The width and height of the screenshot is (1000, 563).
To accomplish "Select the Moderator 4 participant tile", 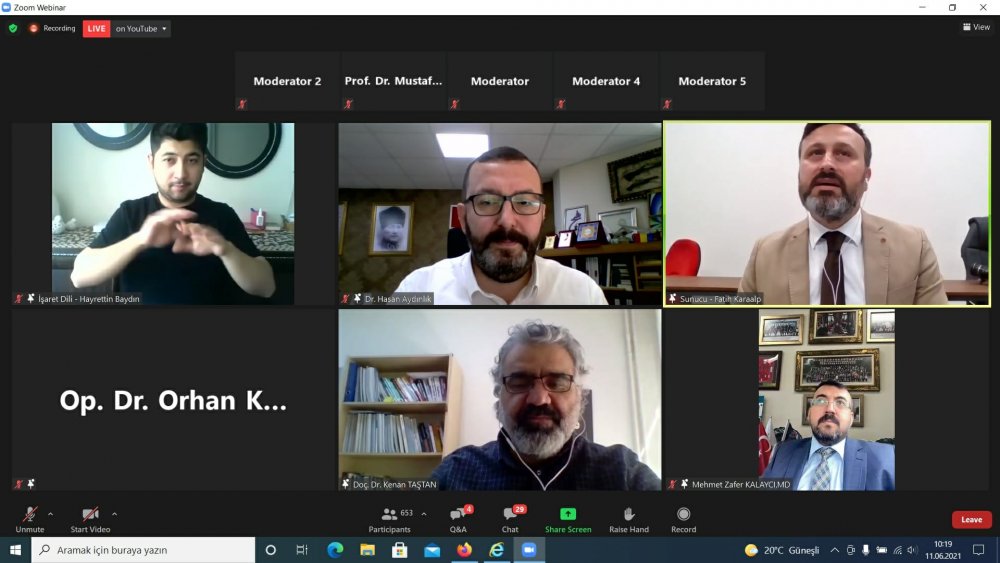I will [606, 82].
